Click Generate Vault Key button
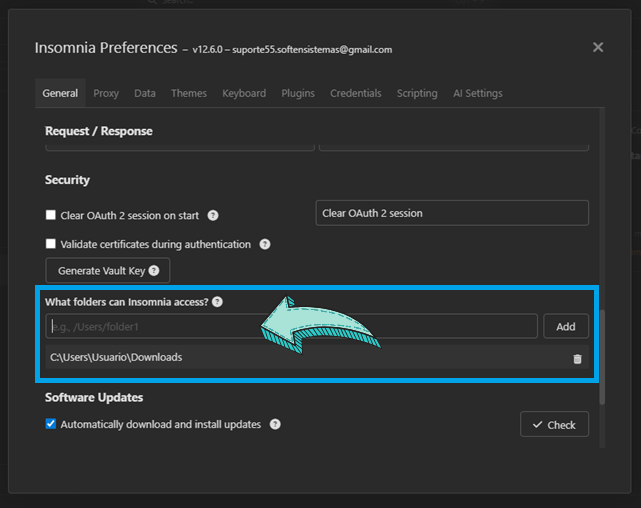 (108, 271)
